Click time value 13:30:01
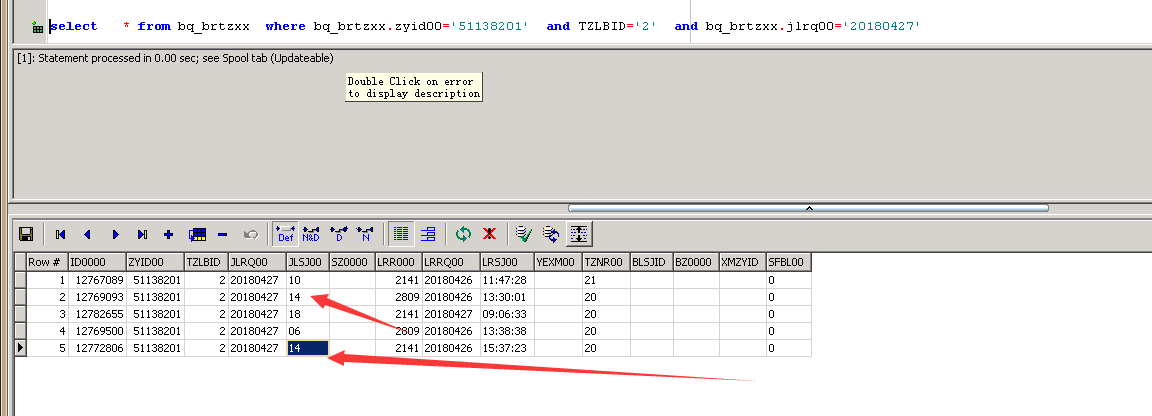Image resolution: width=1152 pixels, height=416 pixels. click(507, 297)
